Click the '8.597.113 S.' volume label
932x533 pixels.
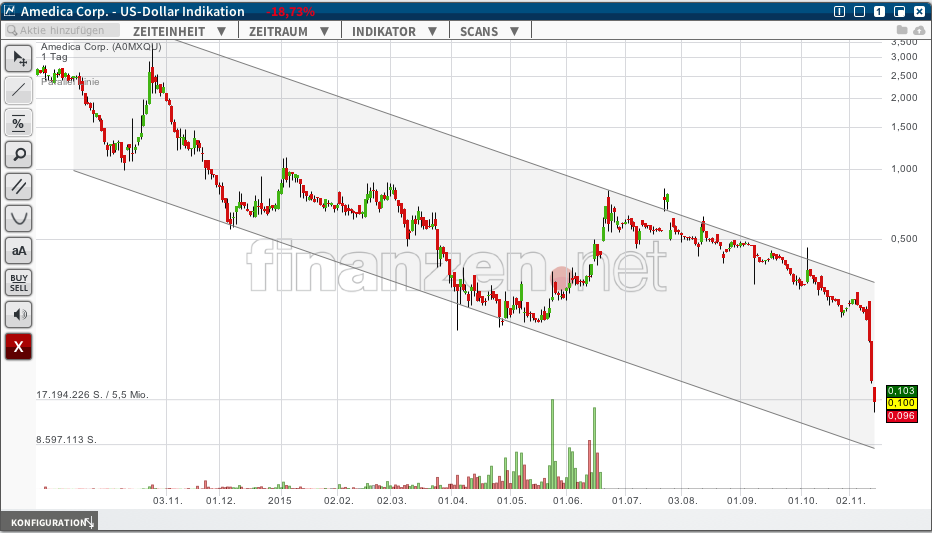(x=67, y=440)
